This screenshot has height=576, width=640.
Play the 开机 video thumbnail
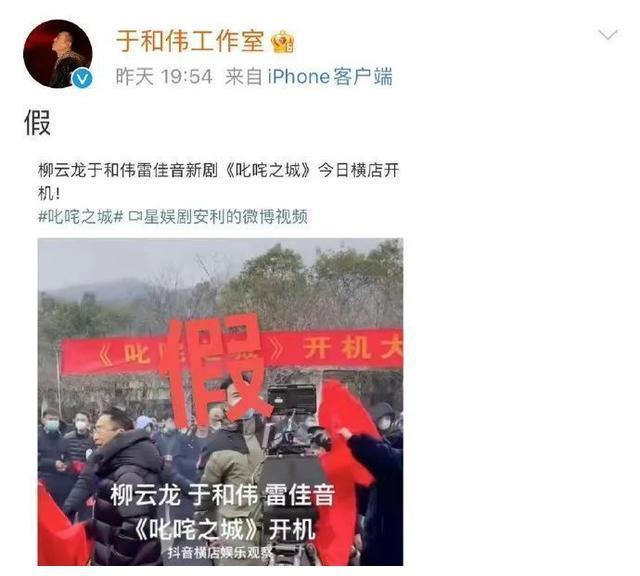(220, 402)
